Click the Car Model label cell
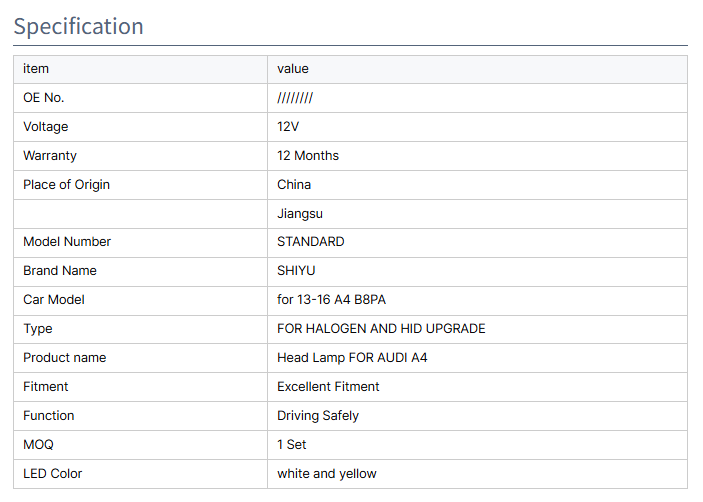Viewport: 703px width, 502px height. [x=54, y=300]
